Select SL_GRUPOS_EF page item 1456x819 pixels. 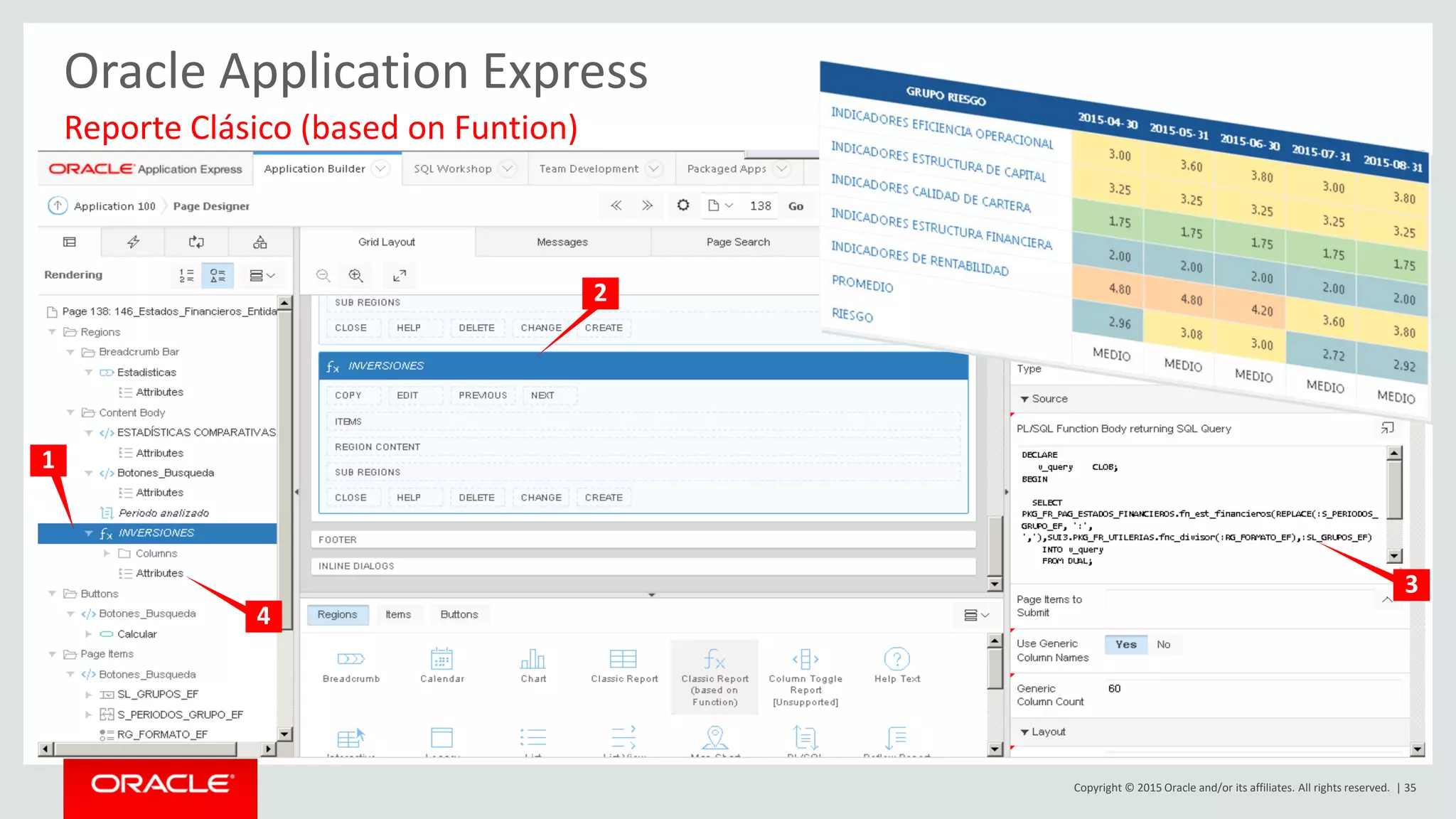(158, 695)
